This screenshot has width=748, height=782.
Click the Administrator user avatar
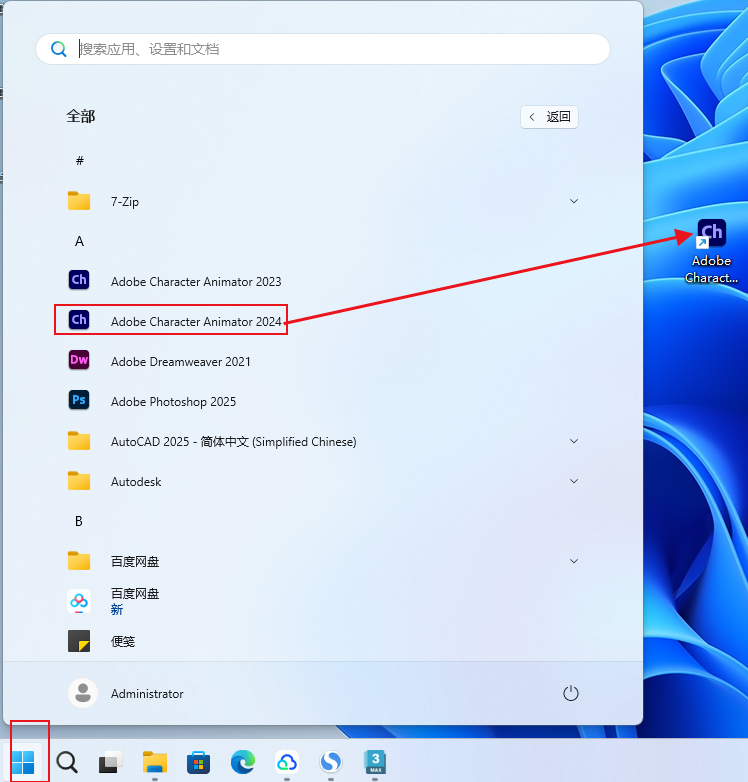[x=83, y=693]
